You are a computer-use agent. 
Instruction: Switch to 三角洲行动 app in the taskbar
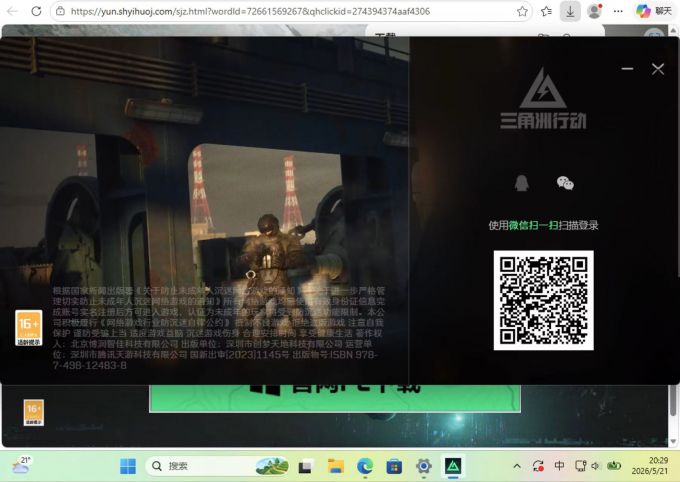pos(453,466)
